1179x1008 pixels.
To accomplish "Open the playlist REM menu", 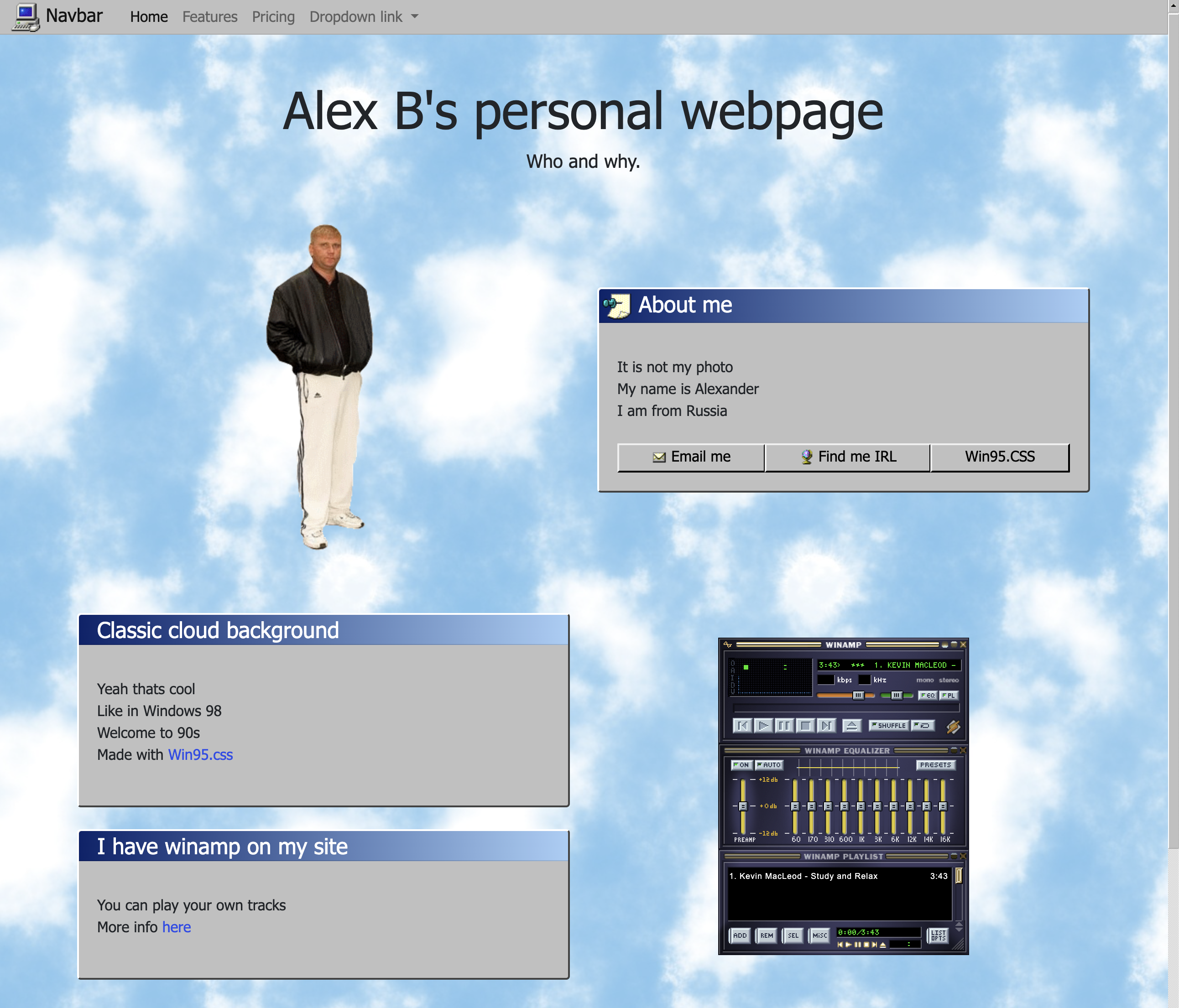I will click(x=767, y=936).
